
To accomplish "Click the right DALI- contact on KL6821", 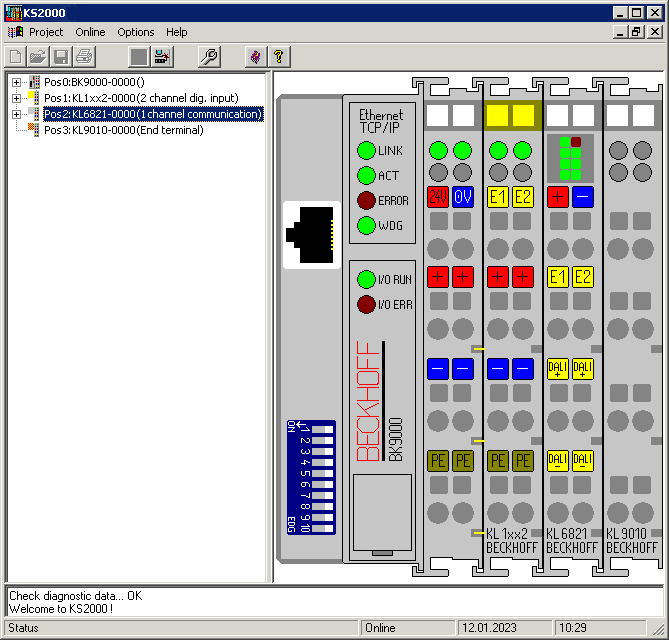I will tap(583, 461).
